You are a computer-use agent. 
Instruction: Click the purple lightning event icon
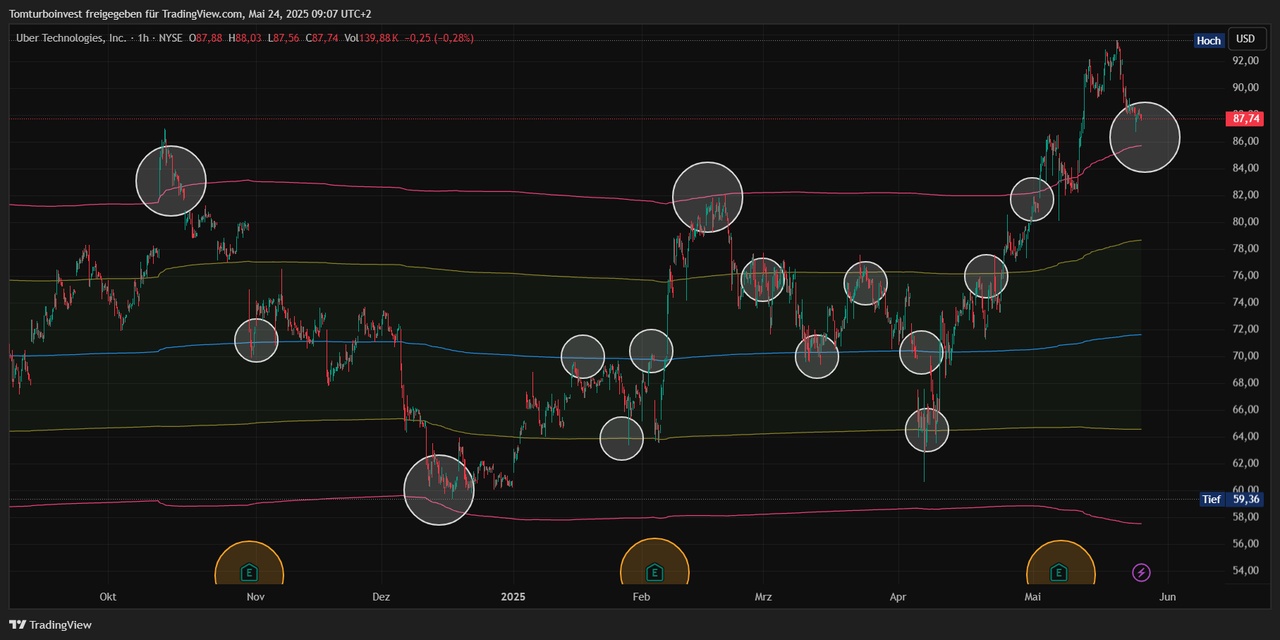click(x=1141, y=573)
